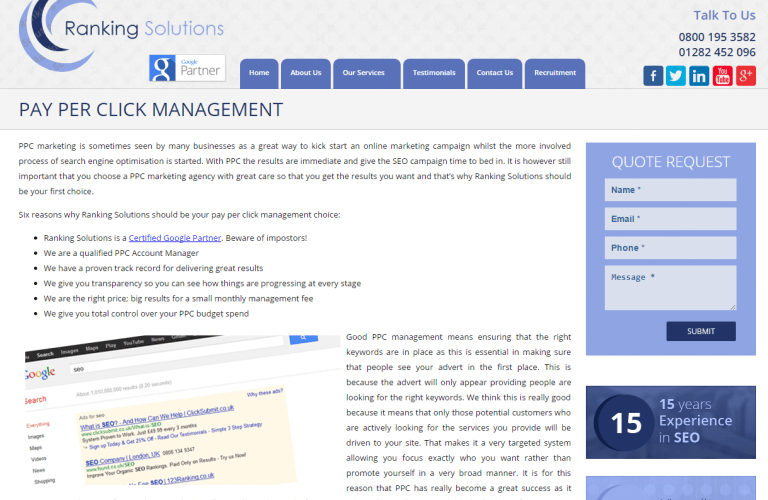
Task: Open the Testimonials menu tab
Action: pos(434,73)
